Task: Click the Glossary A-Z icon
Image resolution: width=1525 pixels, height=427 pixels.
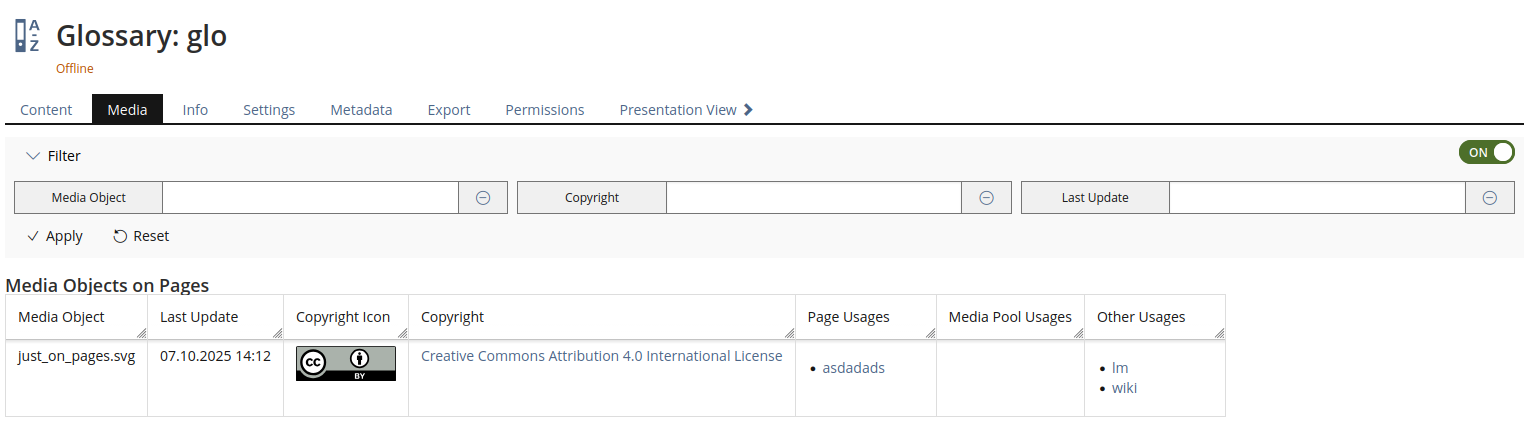Action: pos(28,36)
